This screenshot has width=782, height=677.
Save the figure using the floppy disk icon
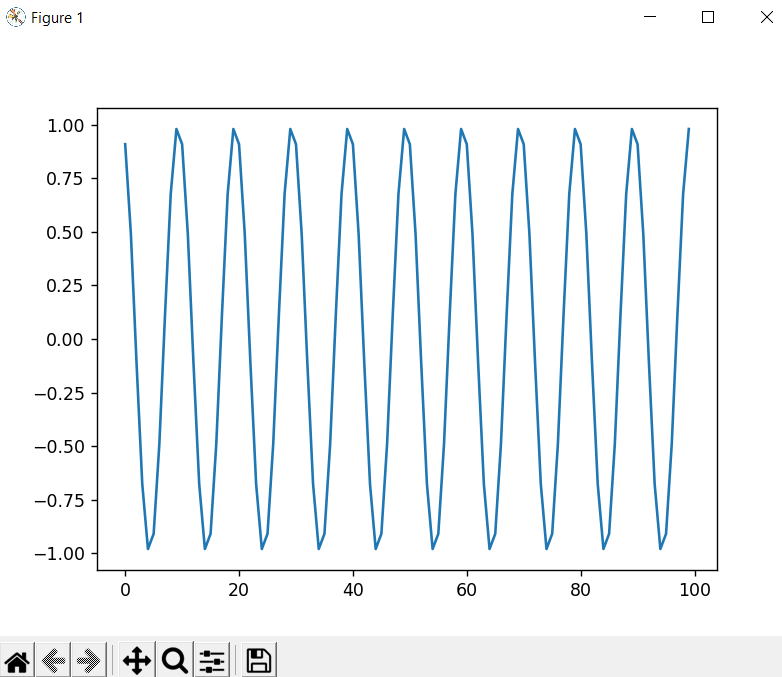coord(258,660)
